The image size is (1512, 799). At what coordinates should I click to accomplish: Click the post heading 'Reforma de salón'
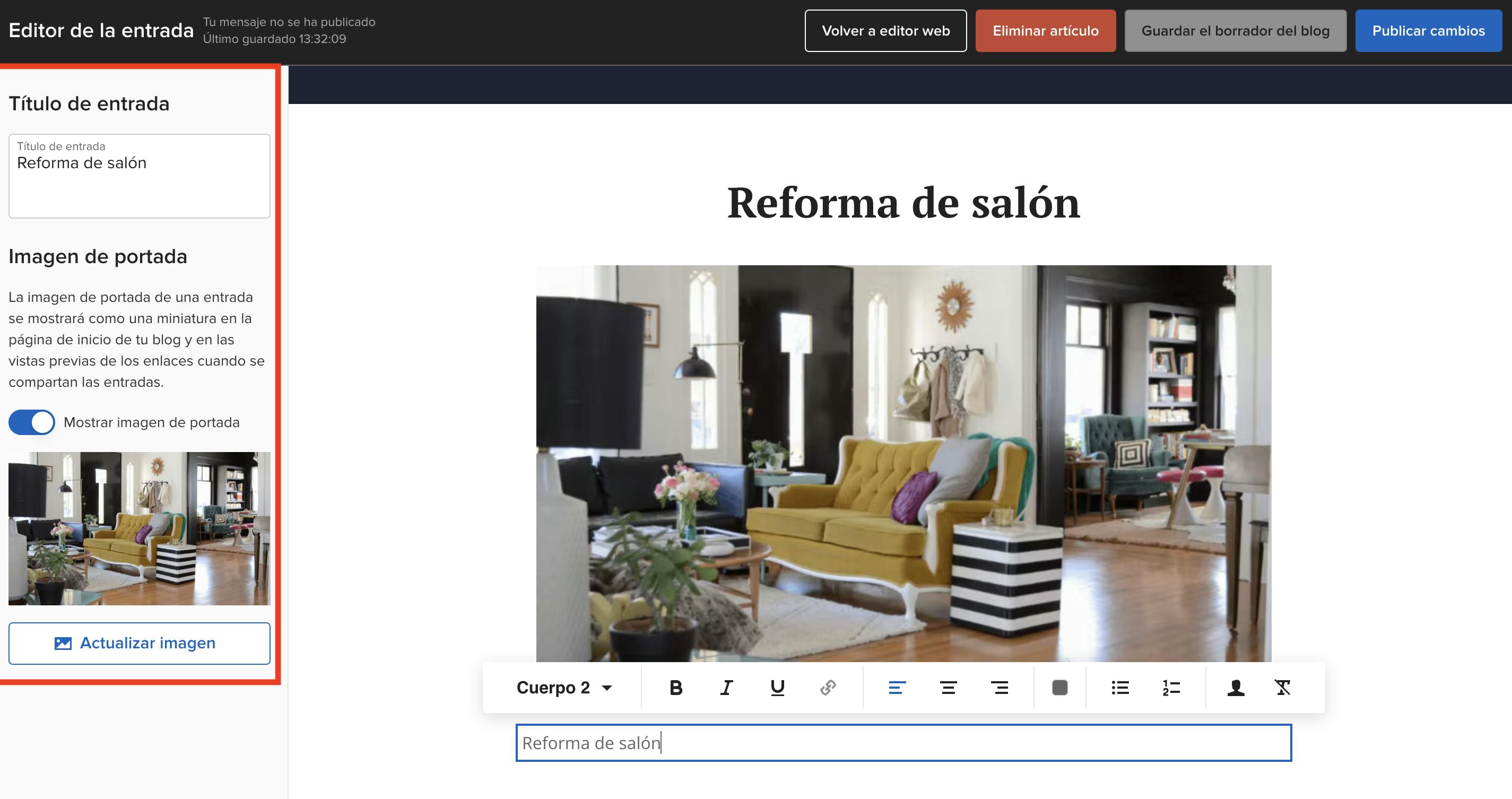point(904,203)
